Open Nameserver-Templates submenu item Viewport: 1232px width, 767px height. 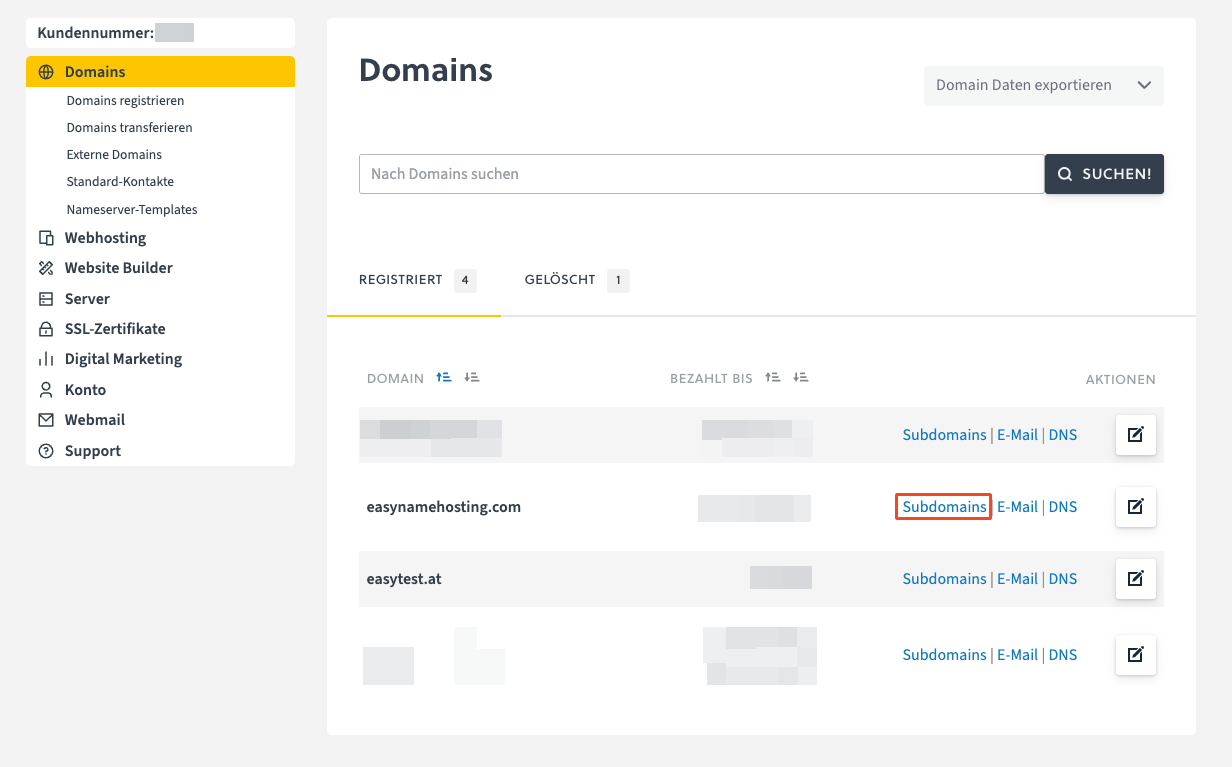tap(132, 210)
